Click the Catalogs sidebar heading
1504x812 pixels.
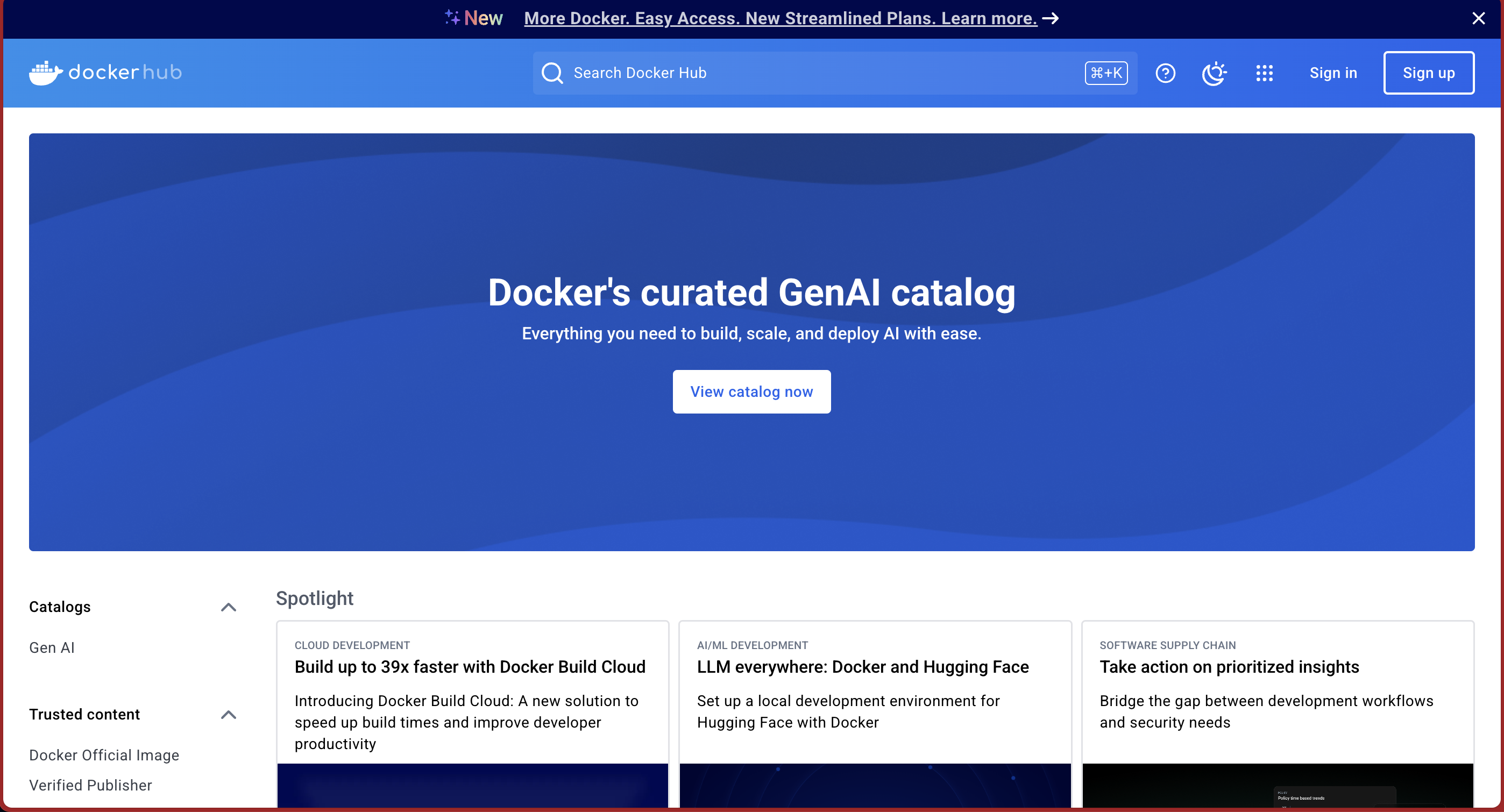[x=60, y=607]
